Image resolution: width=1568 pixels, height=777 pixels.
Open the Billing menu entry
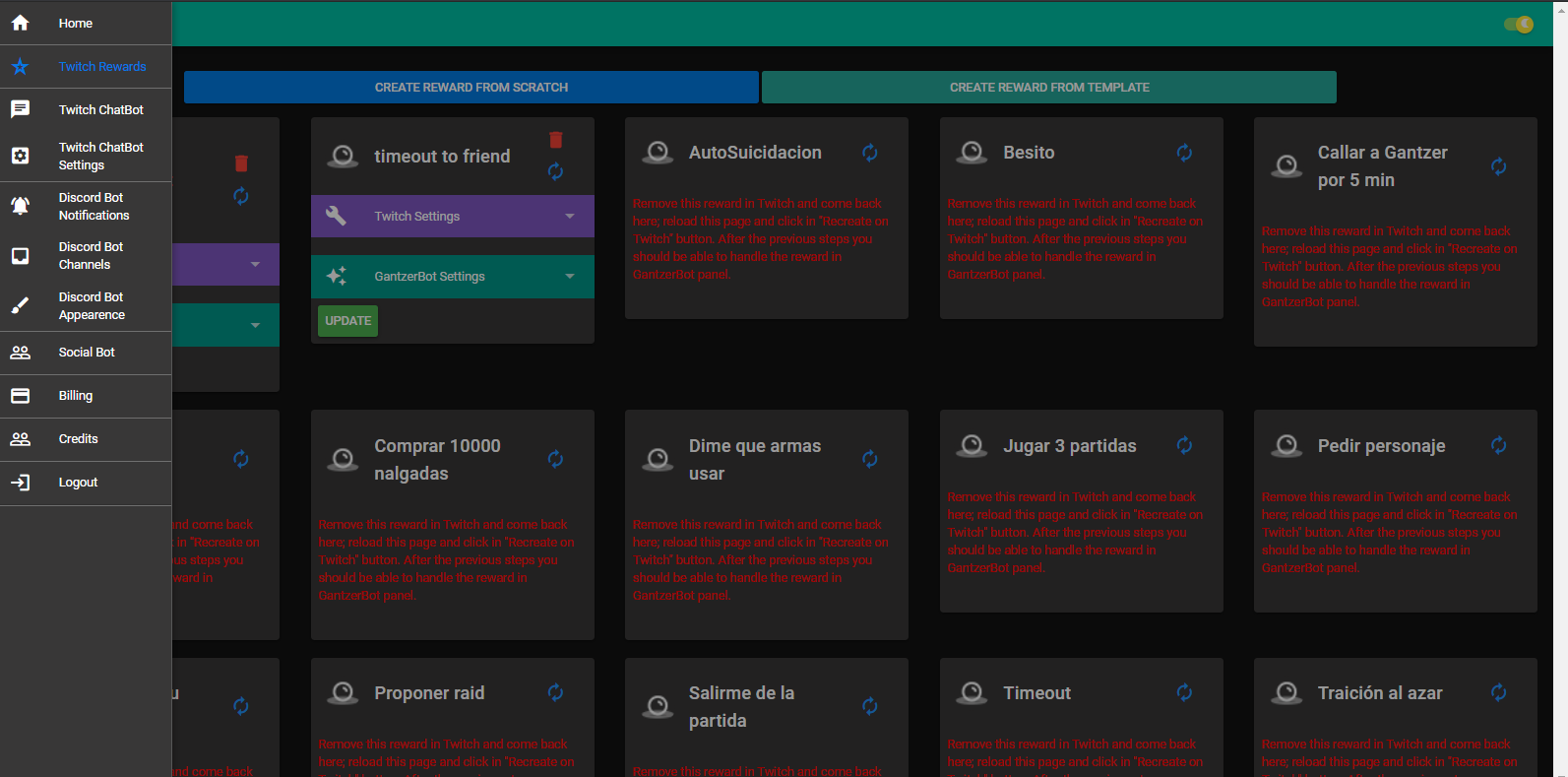click(86, 396)
